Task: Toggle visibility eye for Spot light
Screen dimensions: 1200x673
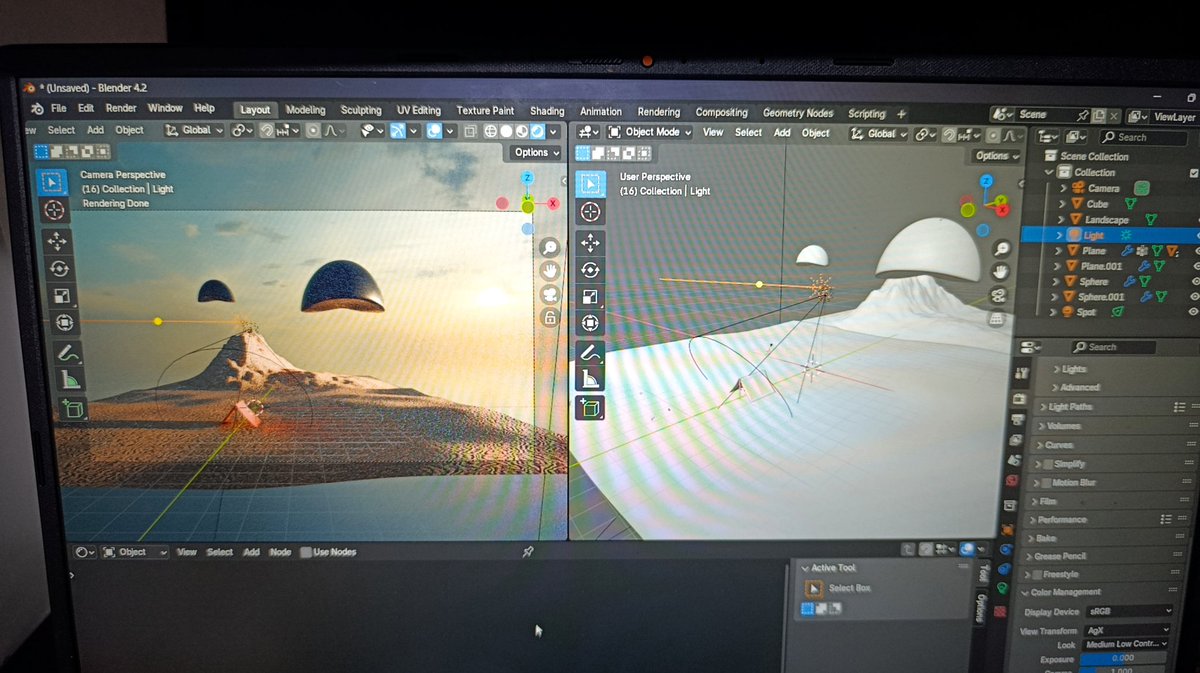Action: pos(1194,312)
